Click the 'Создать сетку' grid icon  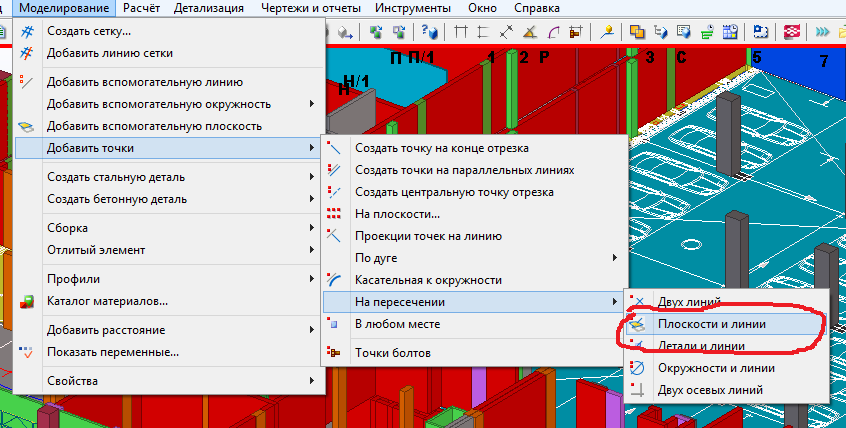pos(27,32)
